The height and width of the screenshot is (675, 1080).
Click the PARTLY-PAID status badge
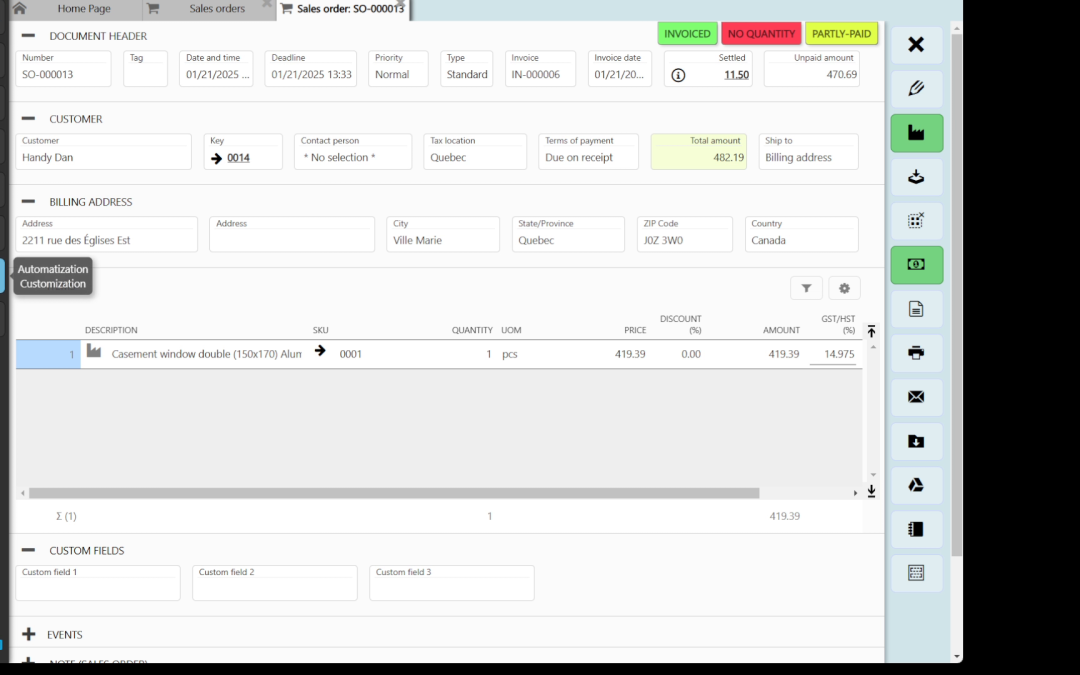pos(841,34)
